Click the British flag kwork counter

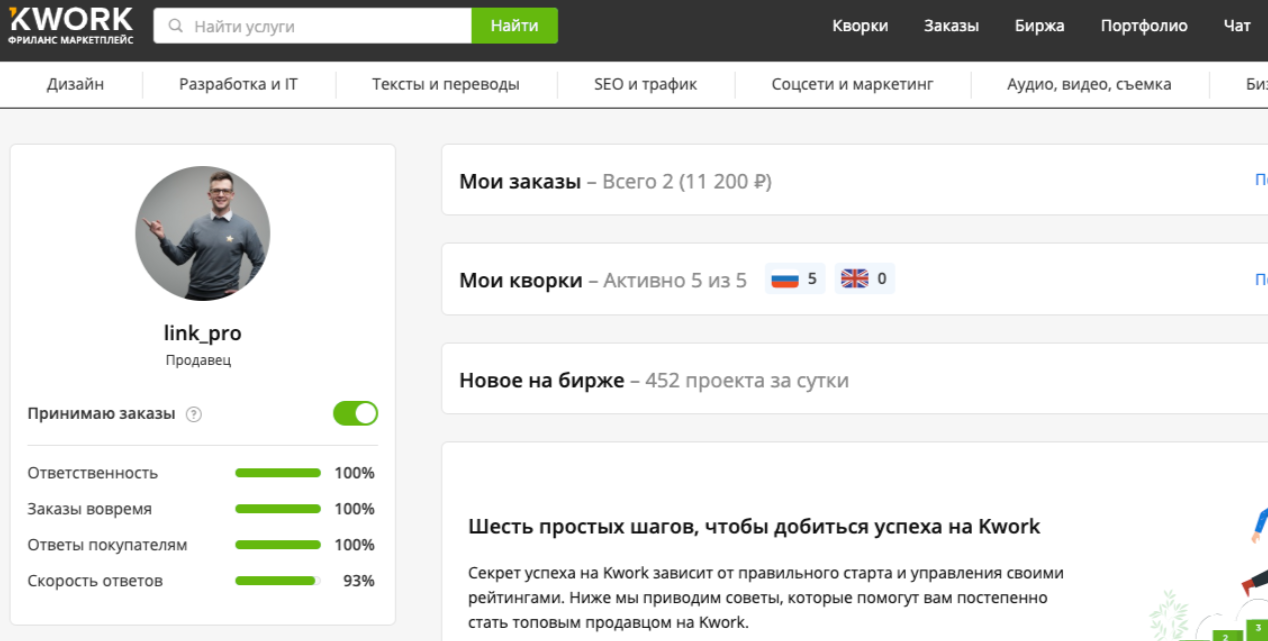click(x=865, y=279)
